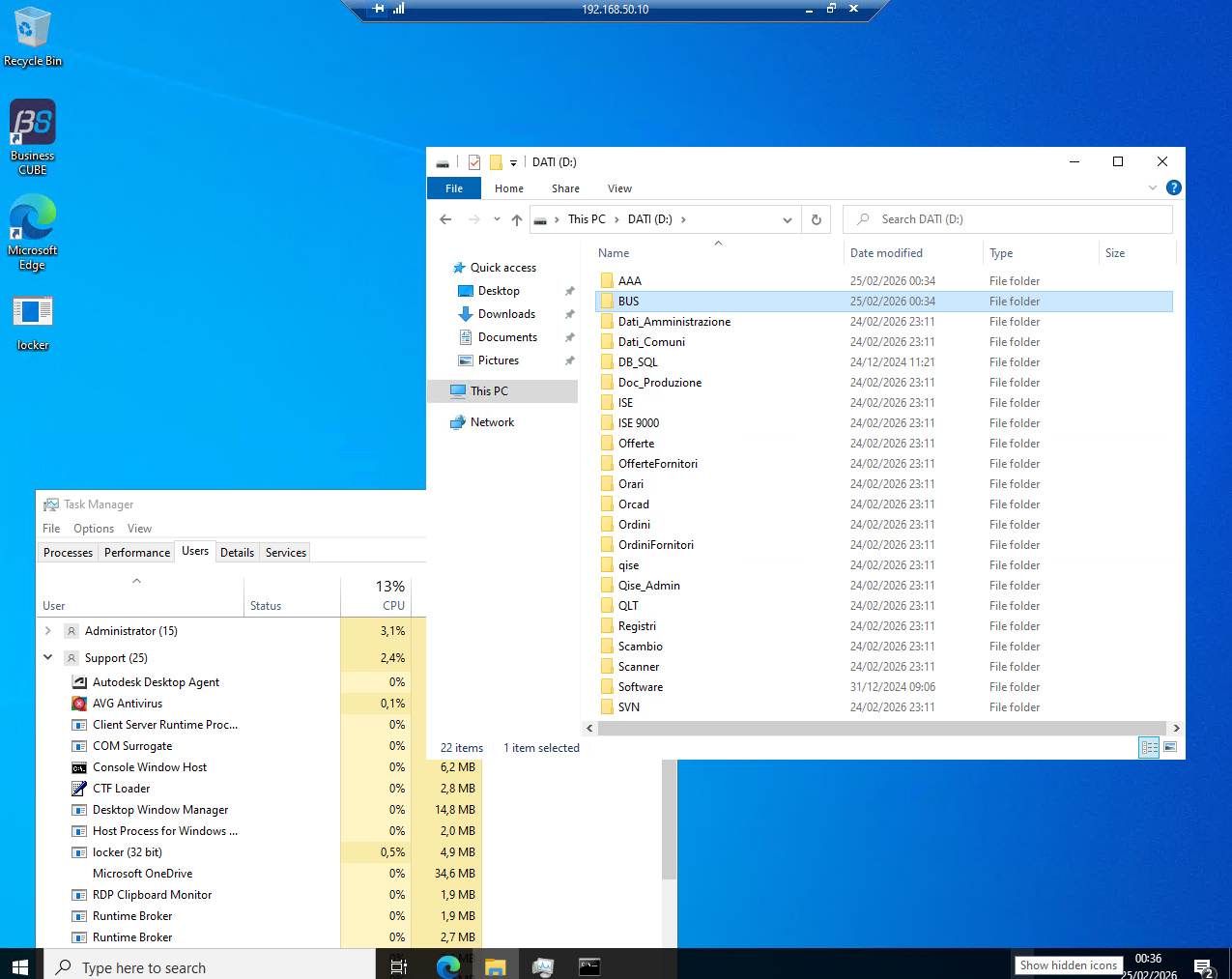
Task: Go back in File Explorer navigation
Action: tap(445, 219)
